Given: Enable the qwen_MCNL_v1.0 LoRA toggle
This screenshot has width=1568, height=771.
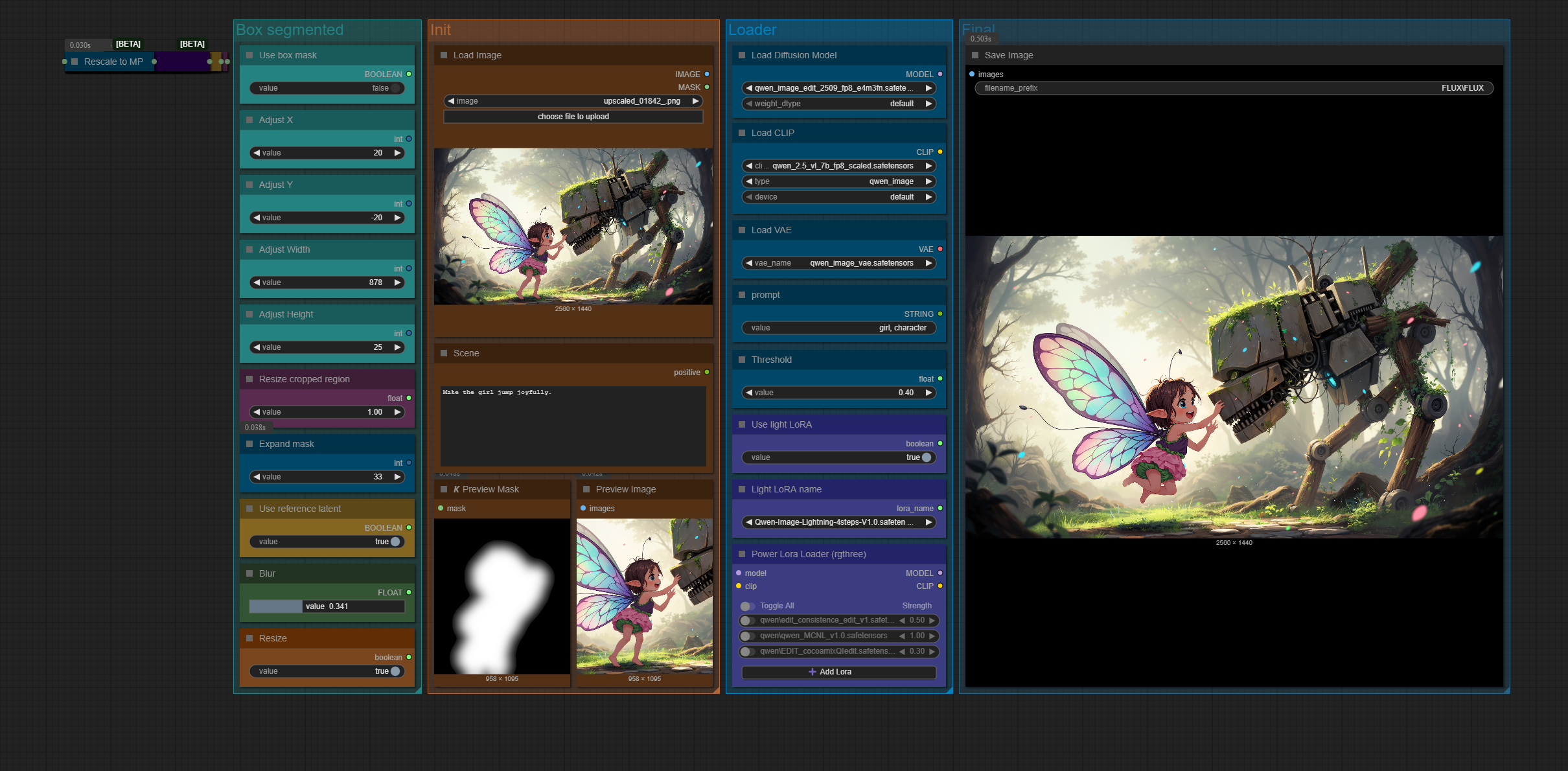Looking at the screenshot, I should point(747,636).
